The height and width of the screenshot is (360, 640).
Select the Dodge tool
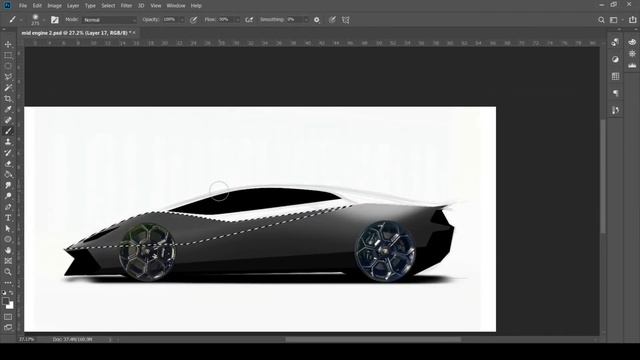[x=8, y=196]
